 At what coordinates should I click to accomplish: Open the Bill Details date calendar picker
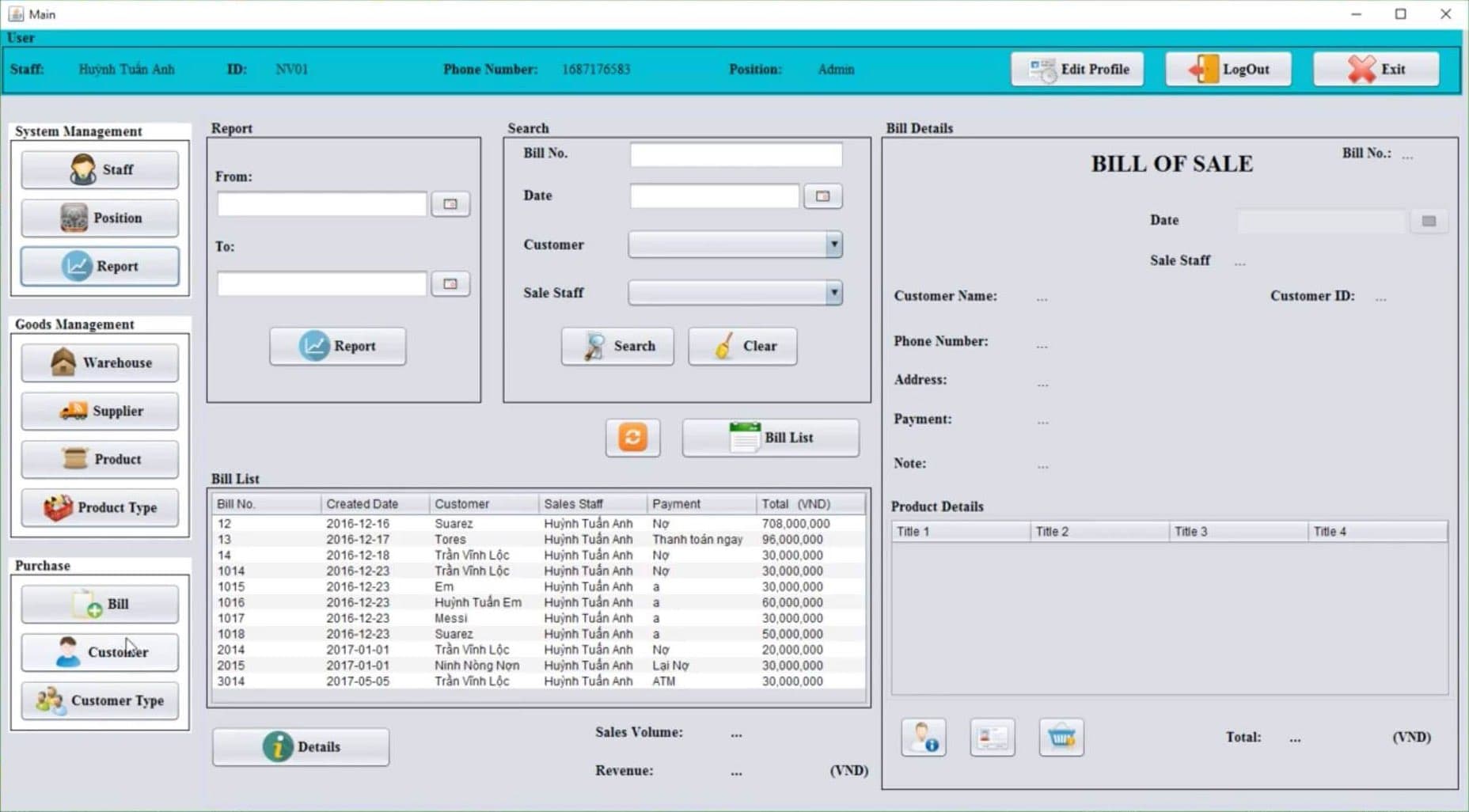(1429, 222)
